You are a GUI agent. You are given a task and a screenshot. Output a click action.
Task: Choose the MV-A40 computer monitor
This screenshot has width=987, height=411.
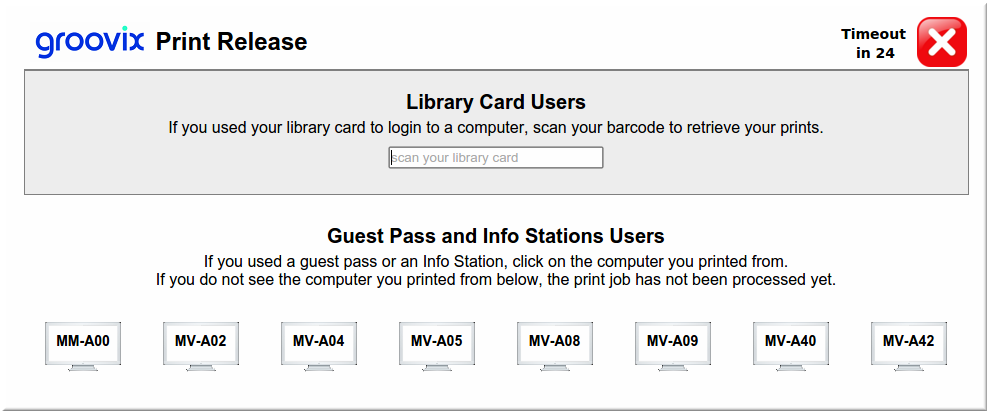pyautogui.click(x=791, y=342)
